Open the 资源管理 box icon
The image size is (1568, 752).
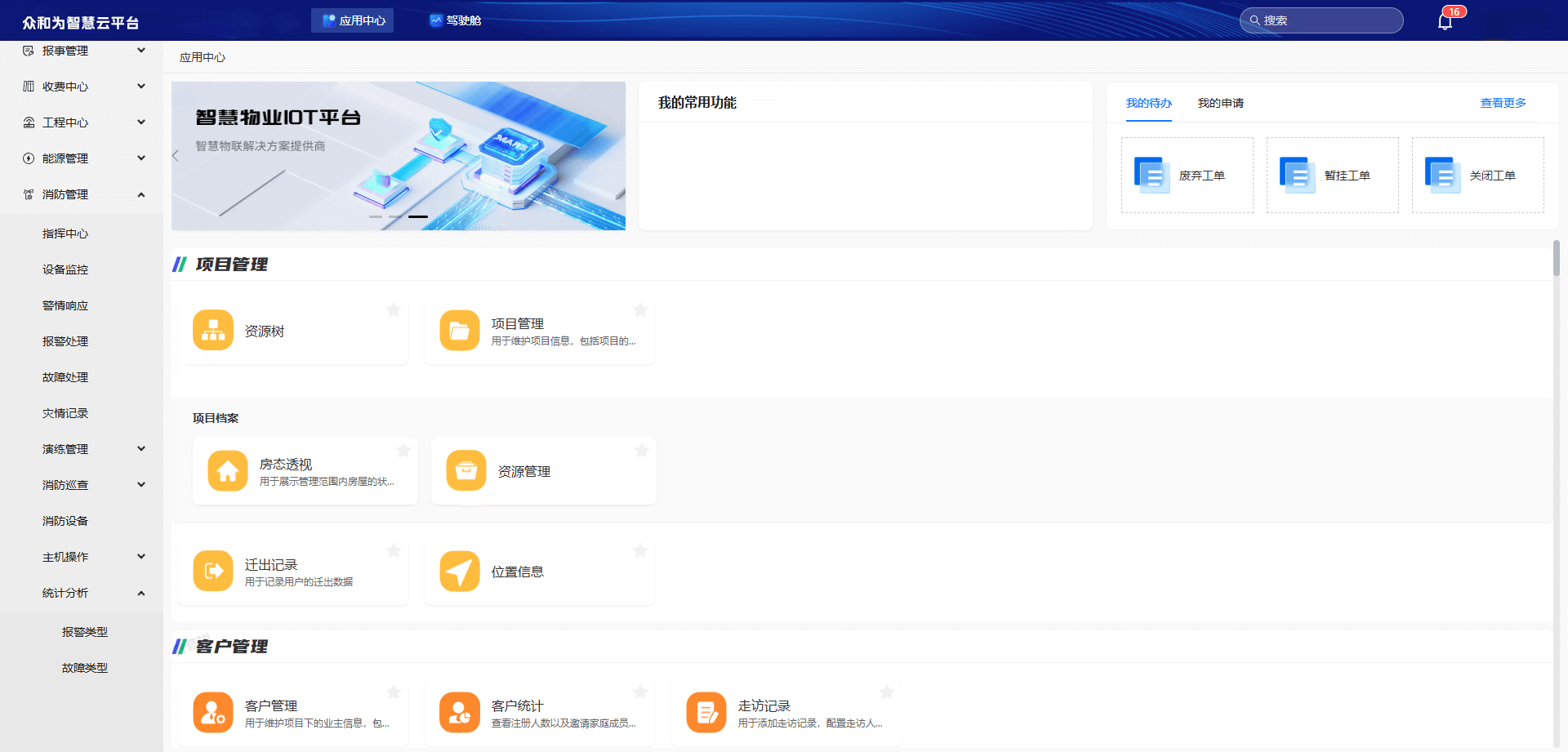466,471
